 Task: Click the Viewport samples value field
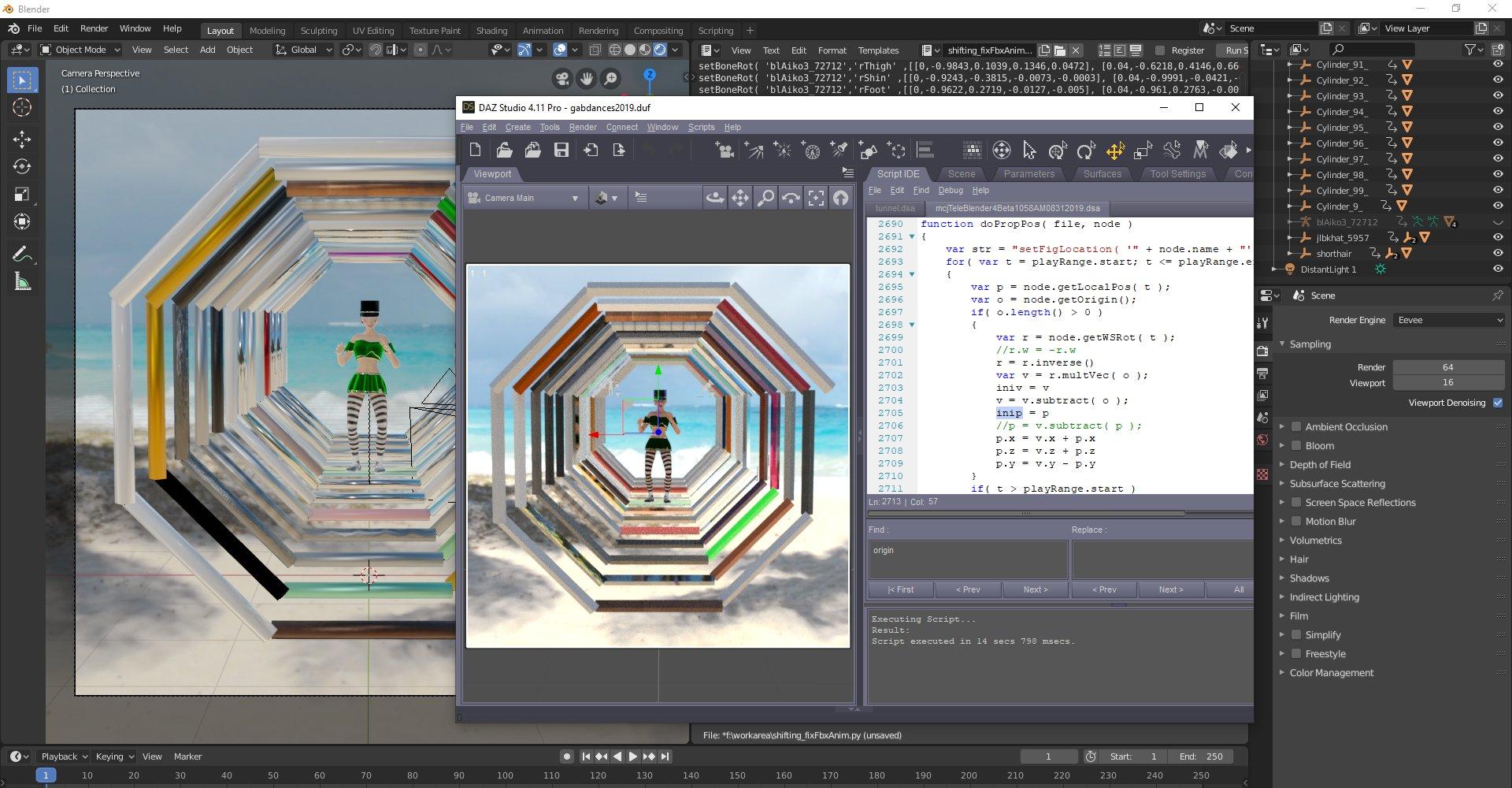1448,383
